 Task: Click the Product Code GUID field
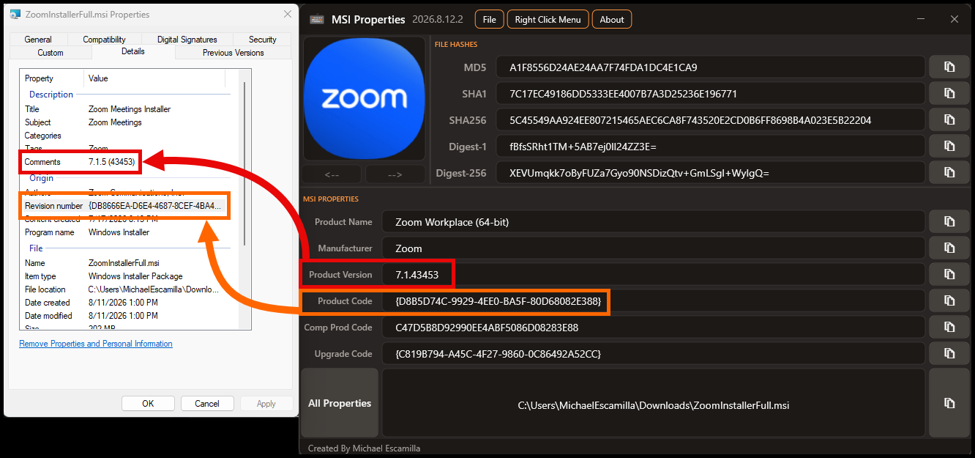653,301
